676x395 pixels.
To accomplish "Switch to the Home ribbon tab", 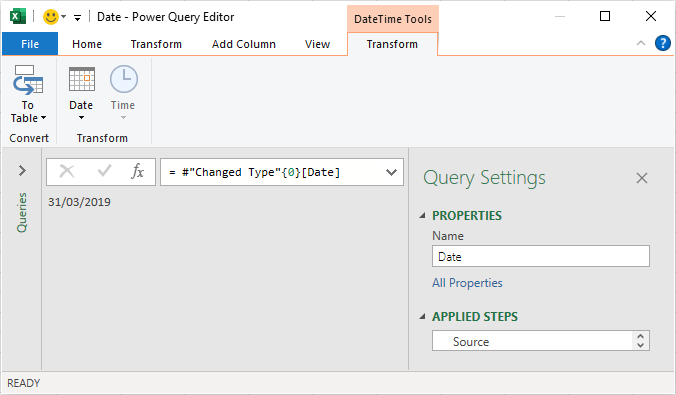I will [87, 44].
